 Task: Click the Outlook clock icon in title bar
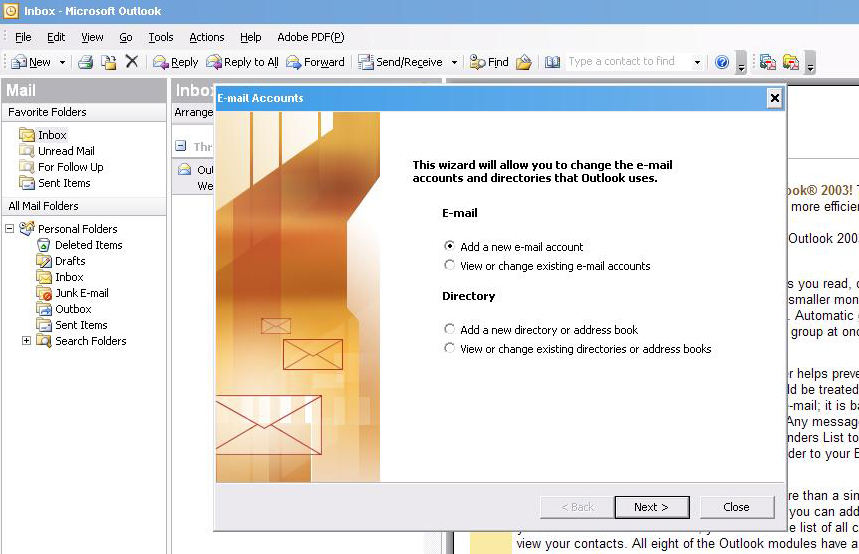point(12,10)
